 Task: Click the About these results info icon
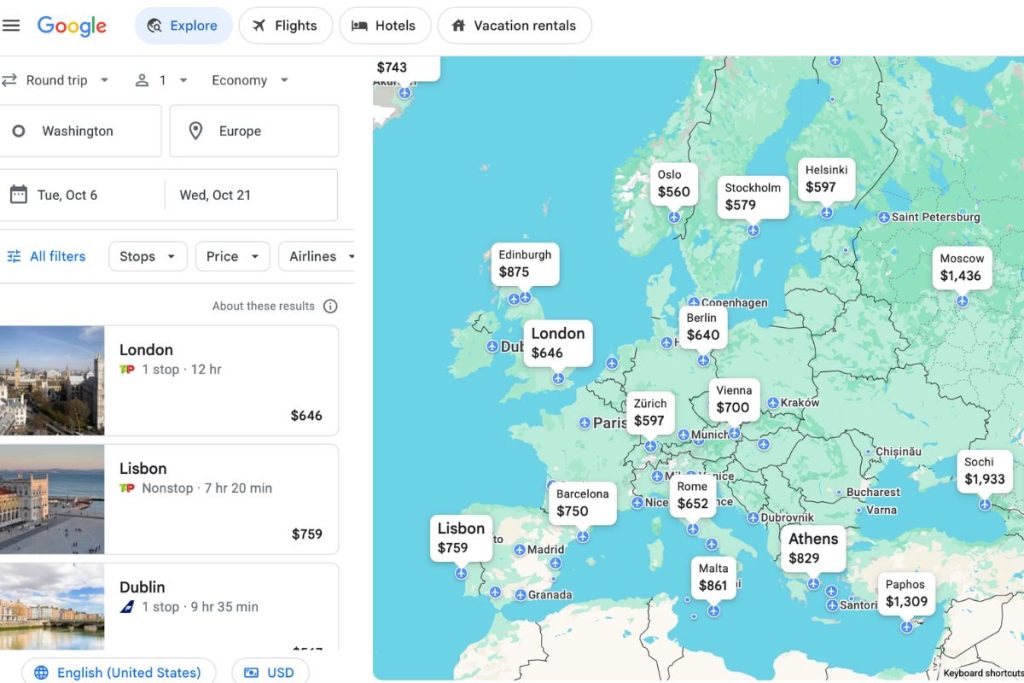(x=330, y=306)
